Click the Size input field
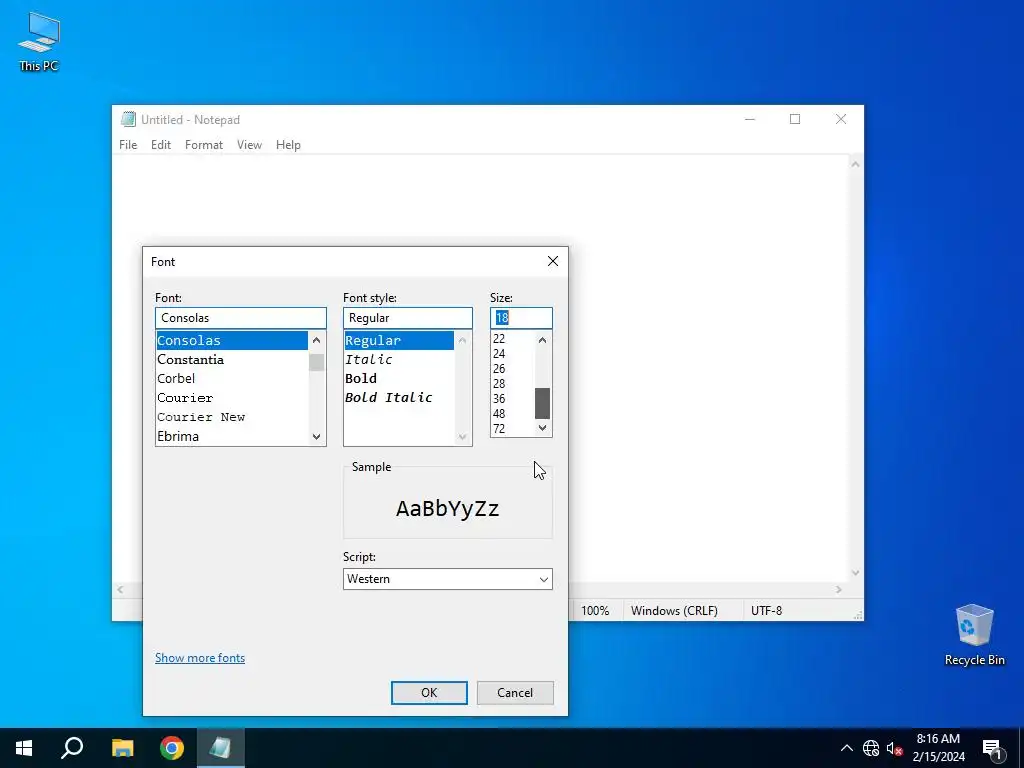Image resolution: width=1024 pixels, height=768 pixels. (521, 318)
